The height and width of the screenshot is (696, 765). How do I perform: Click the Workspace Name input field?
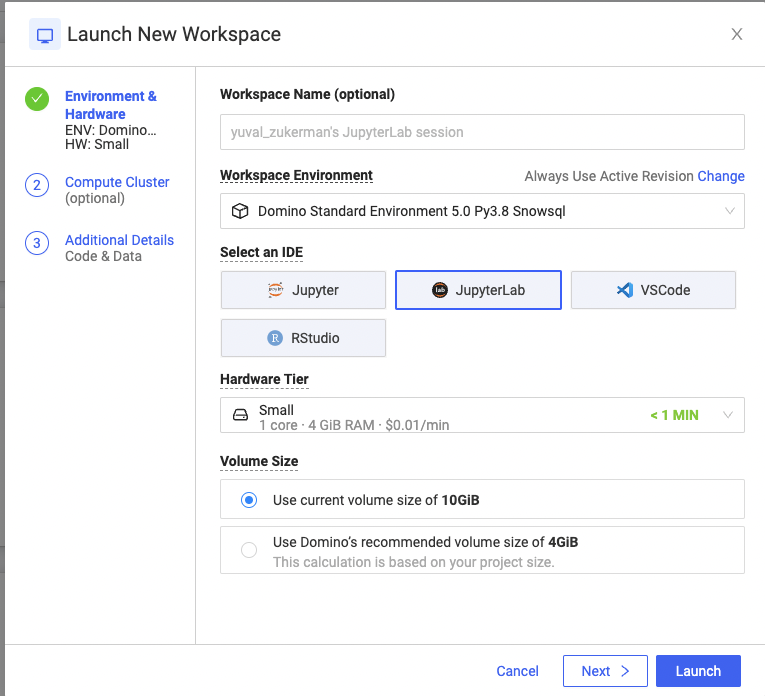tap(482, 132)
